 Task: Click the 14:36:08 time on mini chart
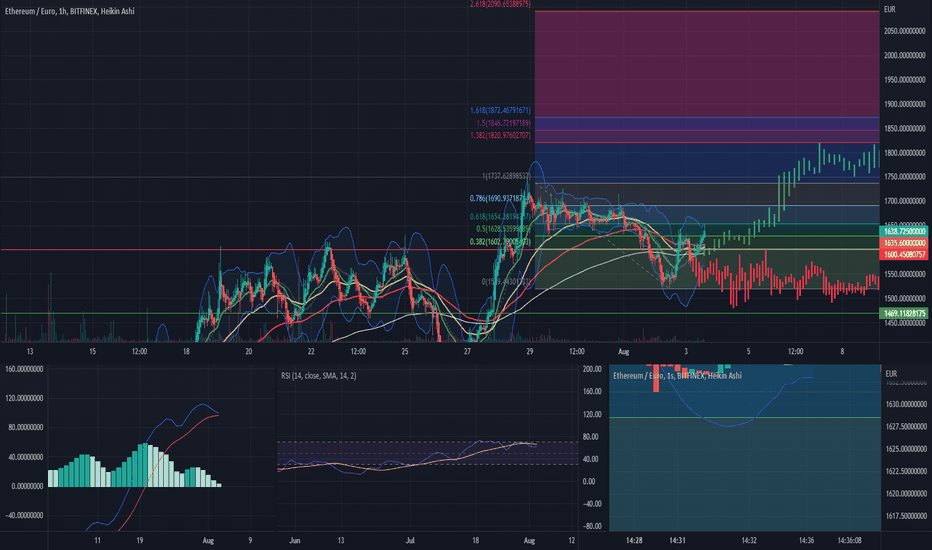(849, 540)
